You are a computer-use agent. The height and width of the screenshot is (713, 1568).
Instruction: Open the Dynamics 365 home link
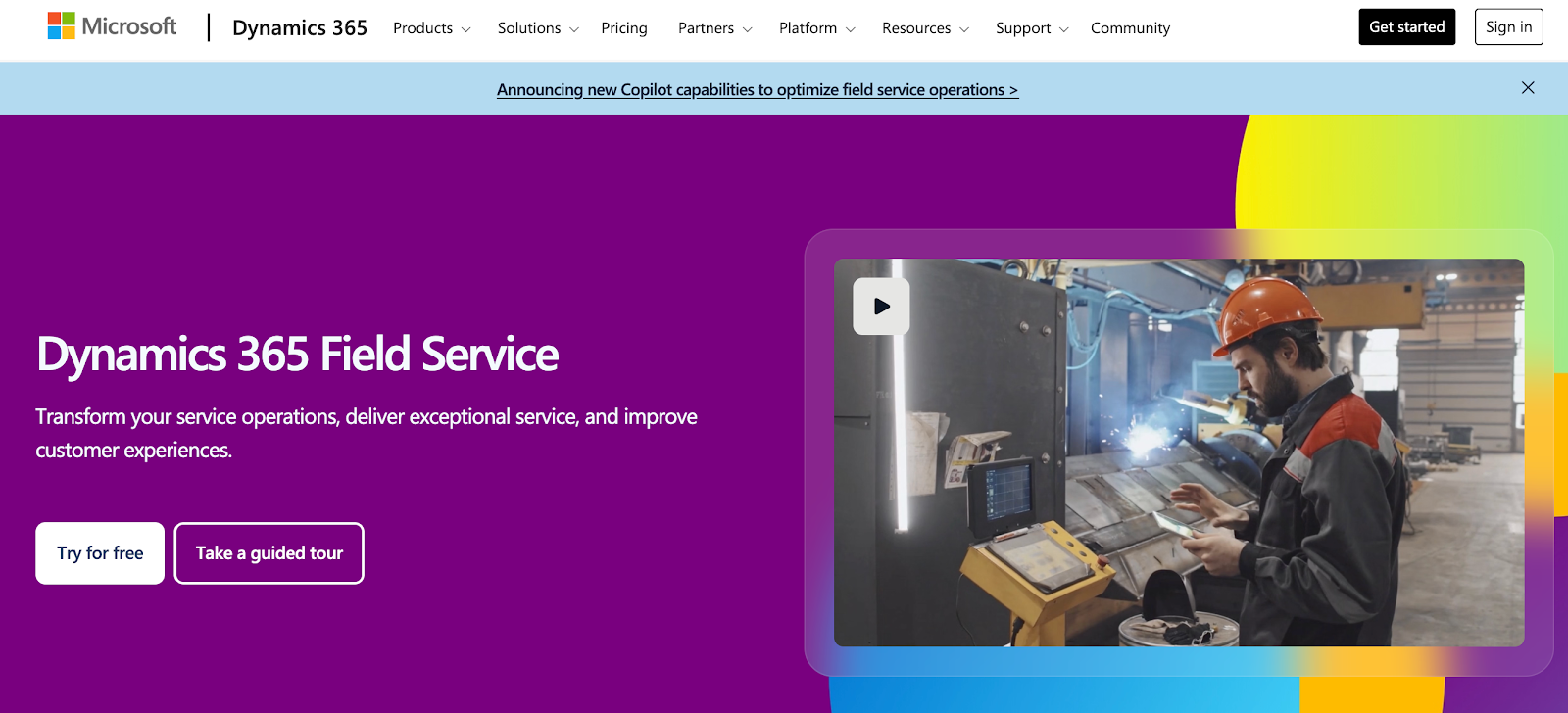click(300, 27)
